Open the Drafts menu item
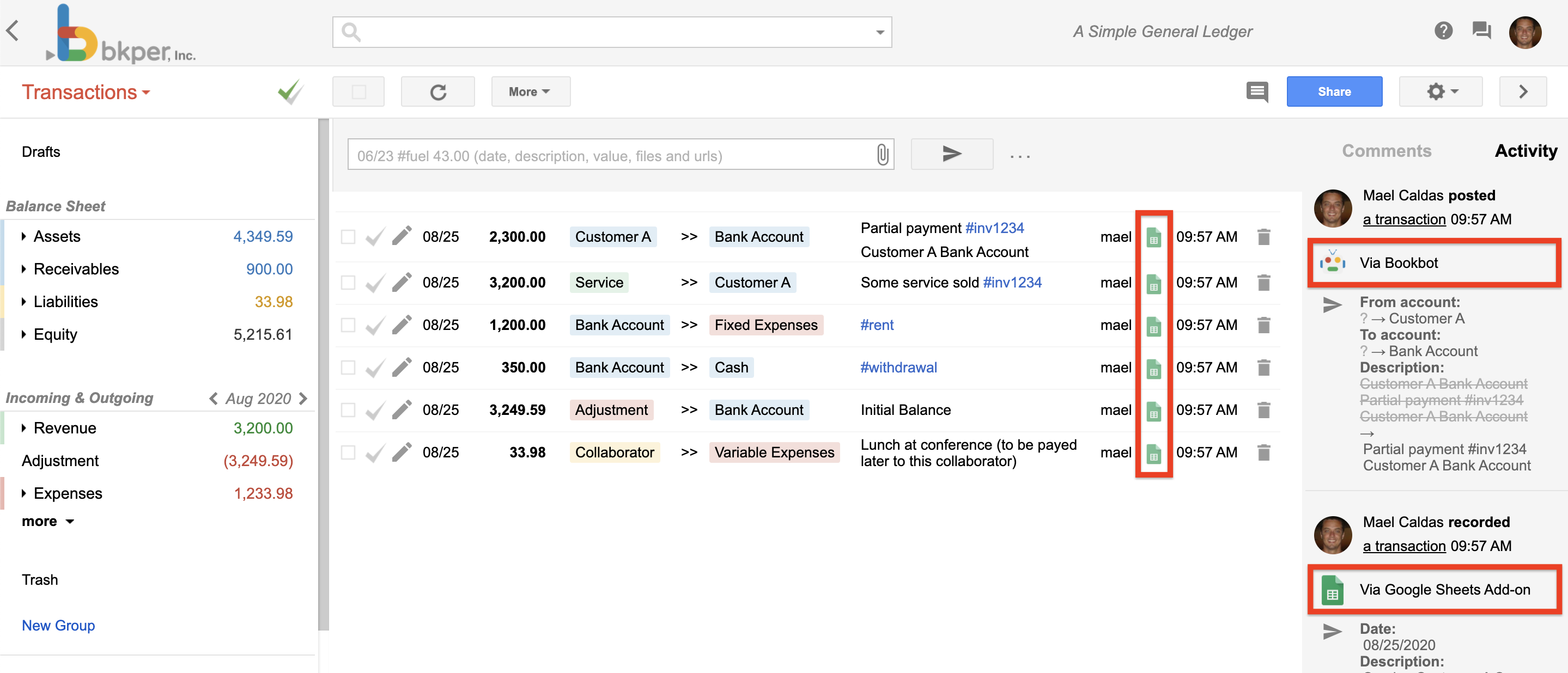Screen dimensions: 1568x673 [41, 151]
